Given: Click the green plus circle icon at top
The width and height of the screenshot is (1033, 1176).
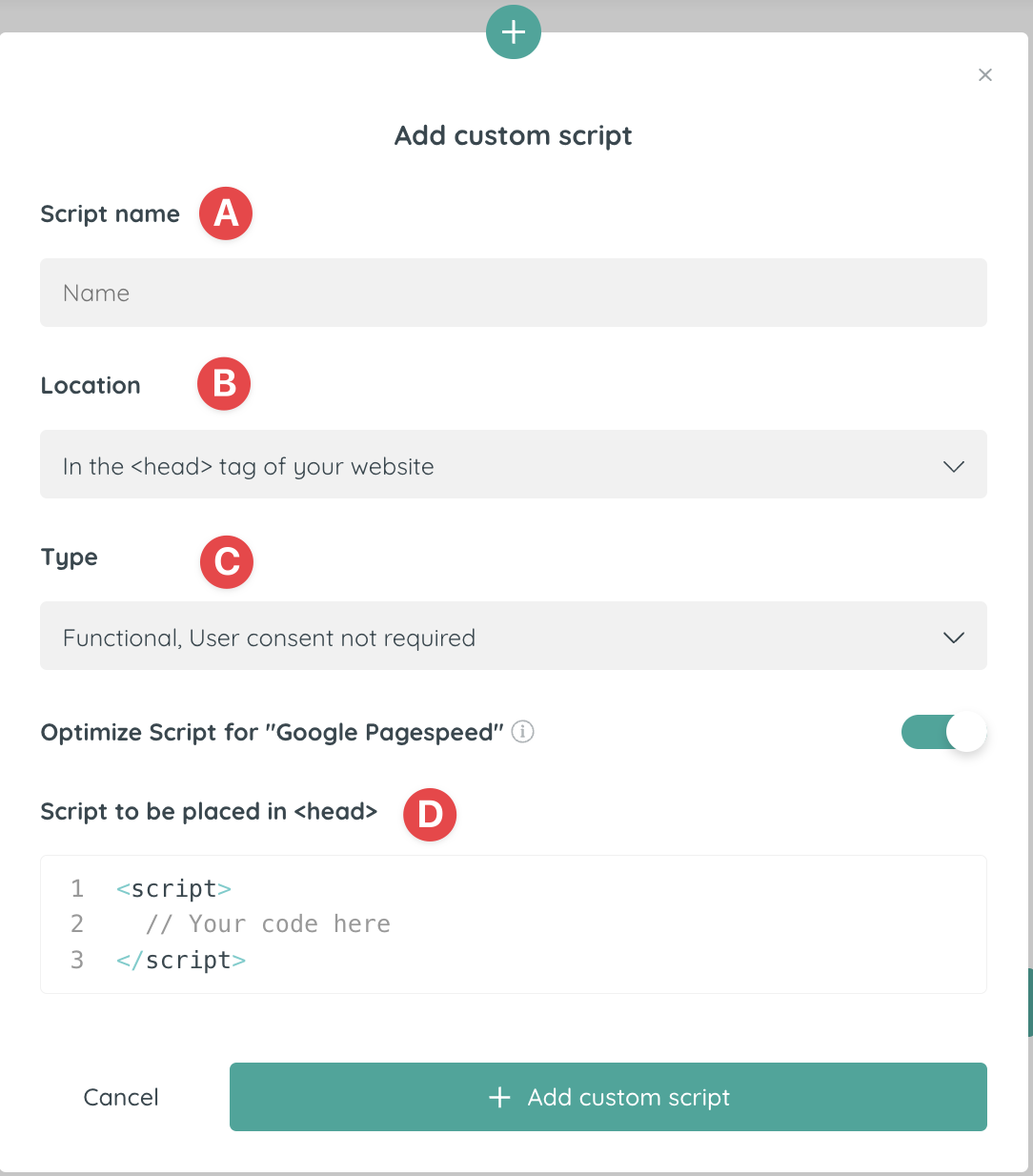Looking at the screenshot, I should [x=514, y=32].
